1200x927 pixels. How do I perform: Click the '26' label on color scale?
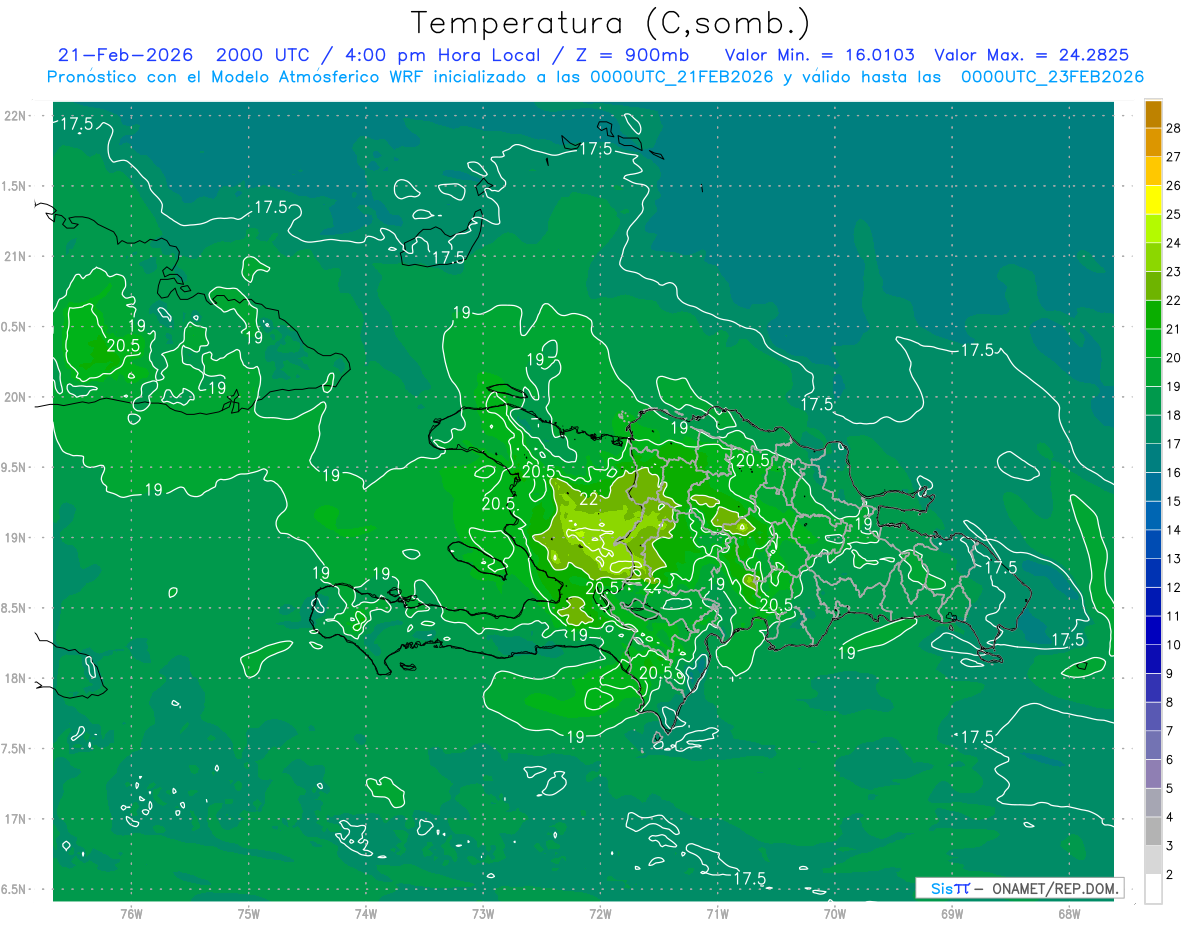1173,185
